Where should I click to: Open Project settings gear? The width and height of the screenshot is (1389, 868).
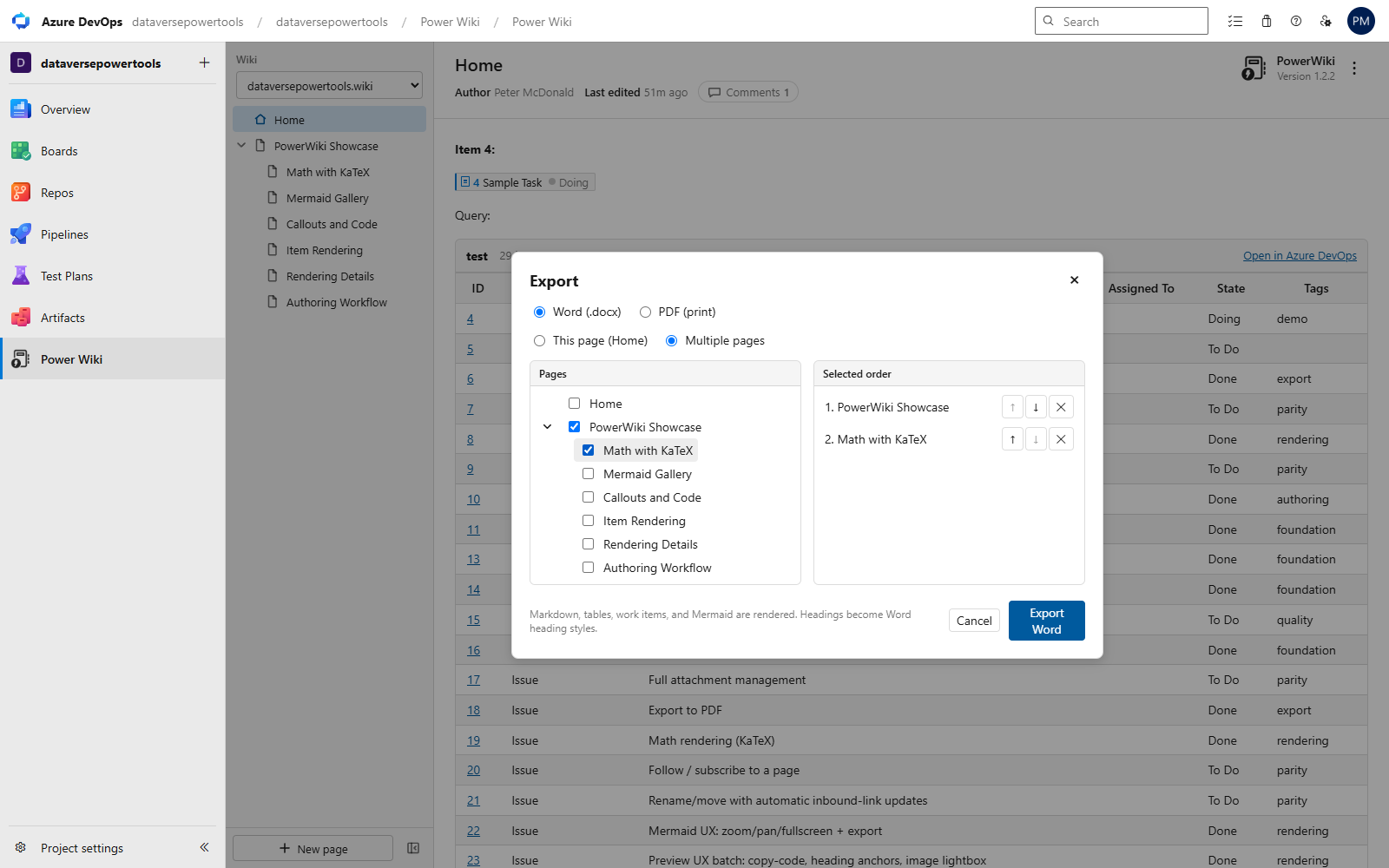[x=21, y=848]
